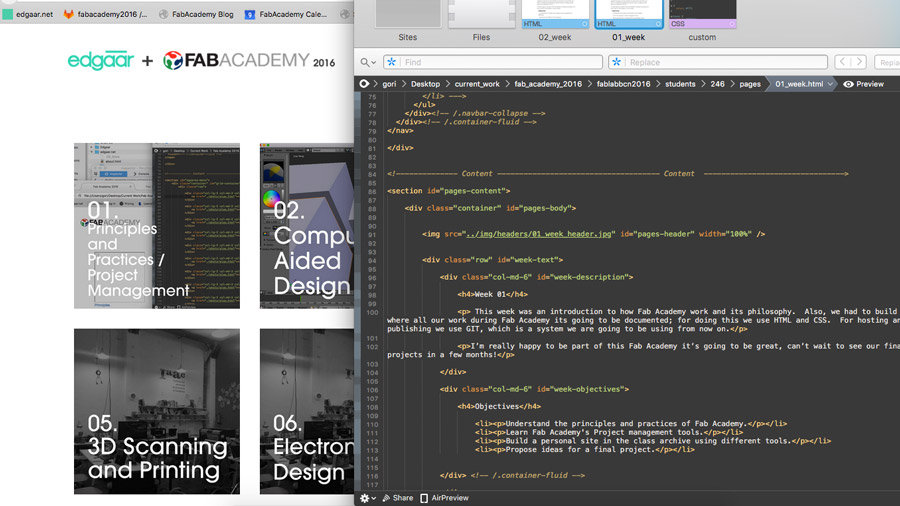Viewport: 900px width, 506px height.
Task: Switch to the 02_week HTML document tab
Action: tap(555, 22)
